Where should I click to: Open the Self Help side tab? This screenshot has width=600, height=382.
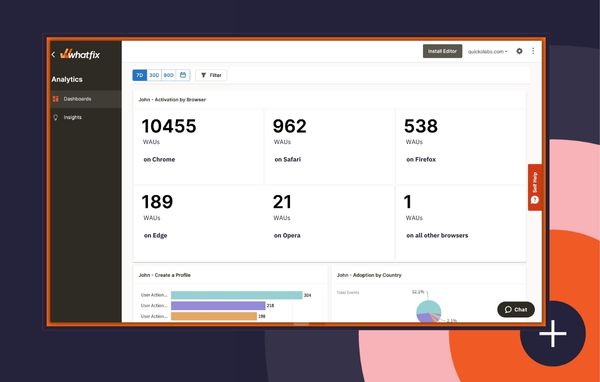tap(535, 187)
